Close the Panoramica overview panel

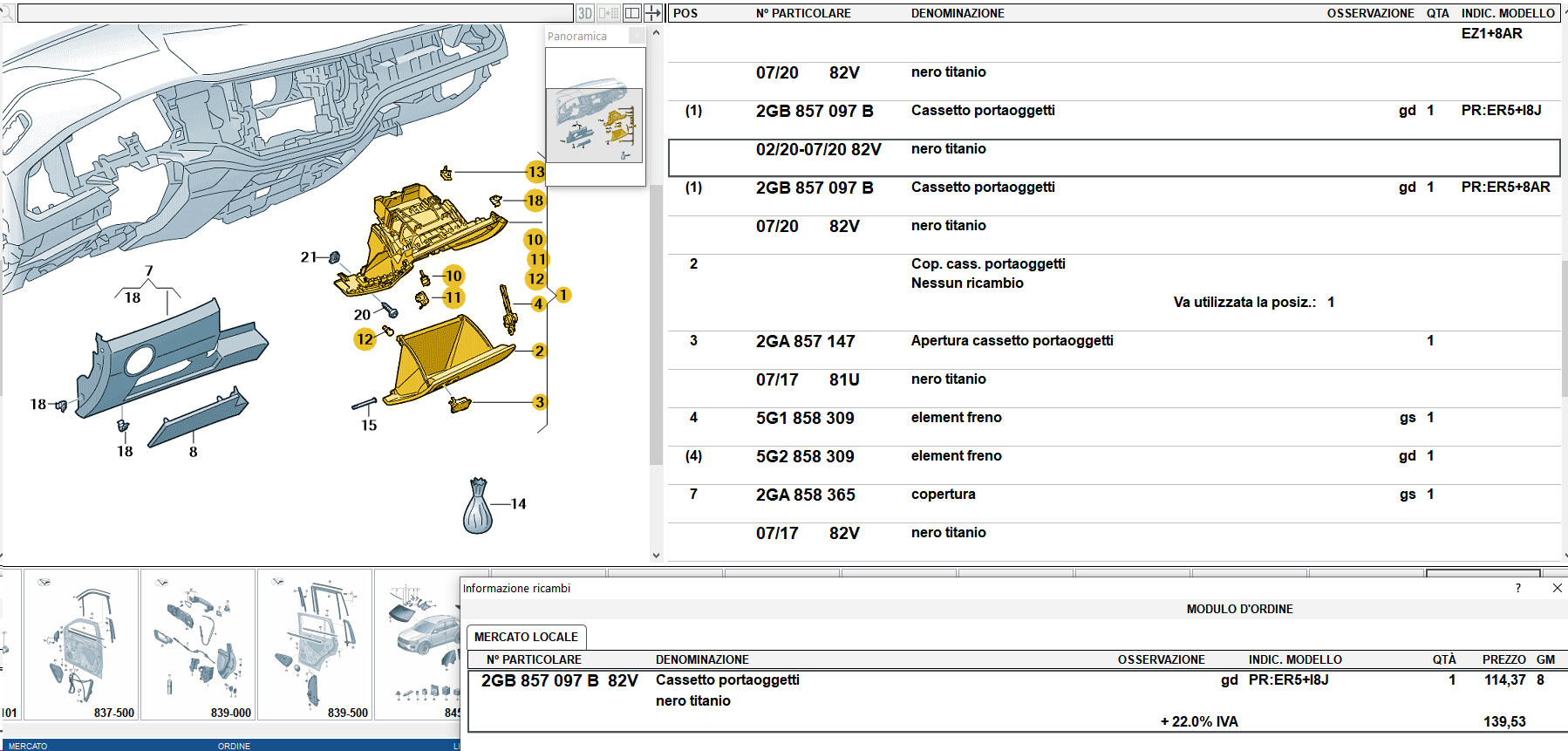pyautogui.click(x=637, y=36)
